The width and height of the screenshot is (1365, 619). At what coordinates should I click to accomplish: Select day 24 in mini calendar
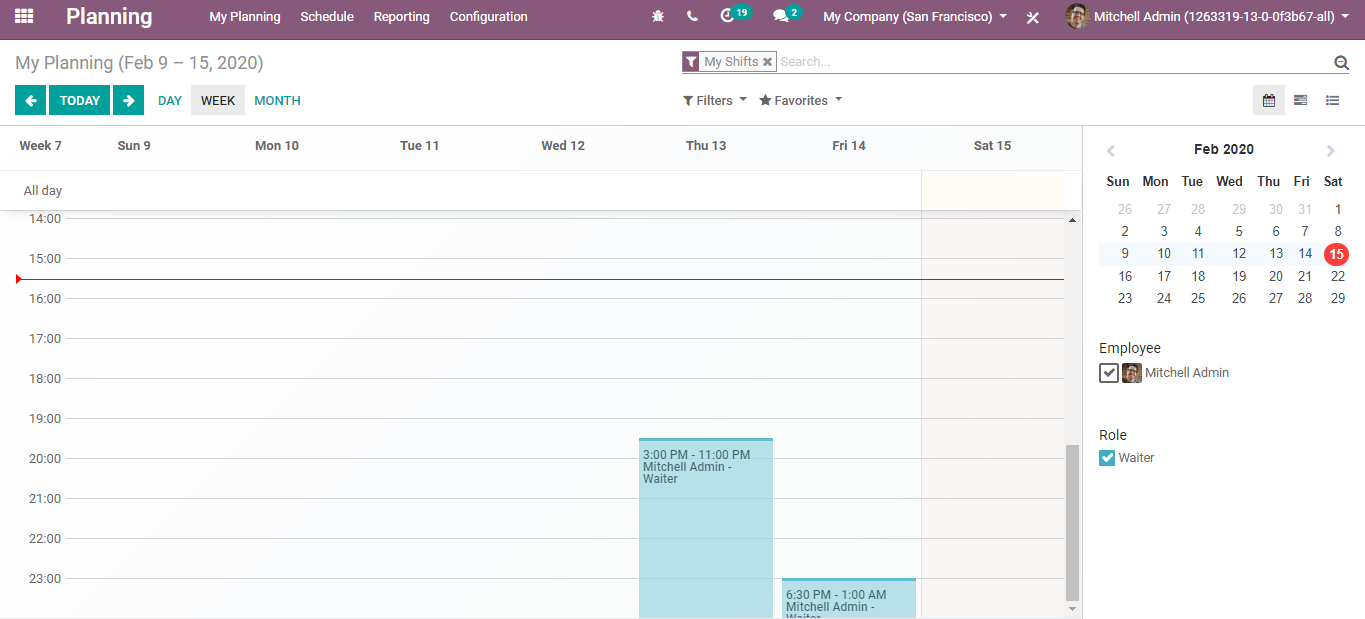[1164, 298]
